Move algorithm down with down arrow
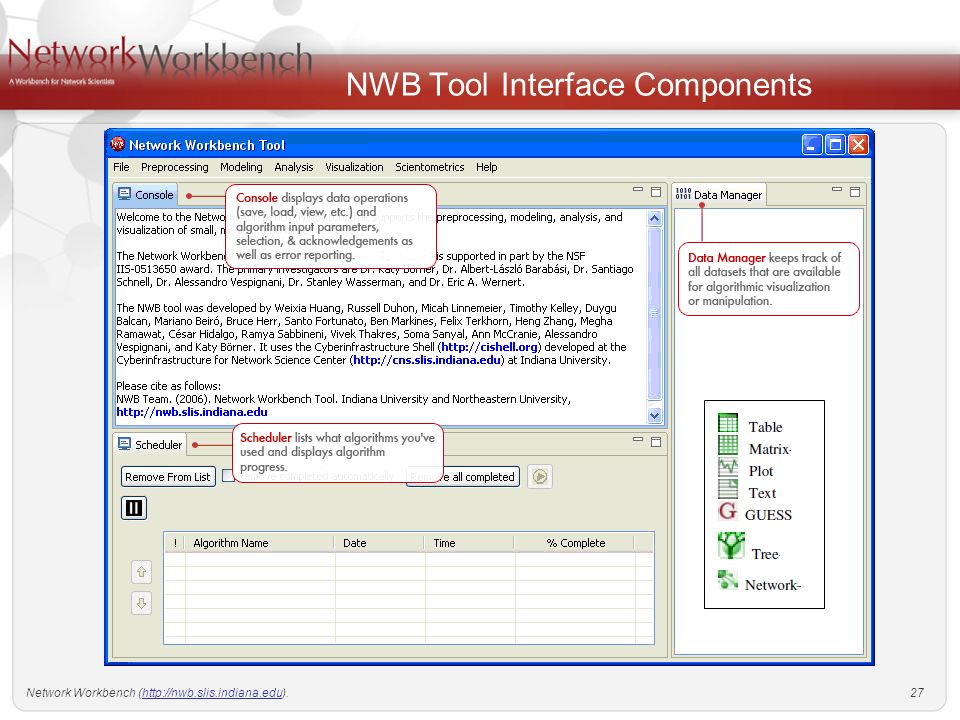The height and width of the screenshot is (720, 960). 141,603
